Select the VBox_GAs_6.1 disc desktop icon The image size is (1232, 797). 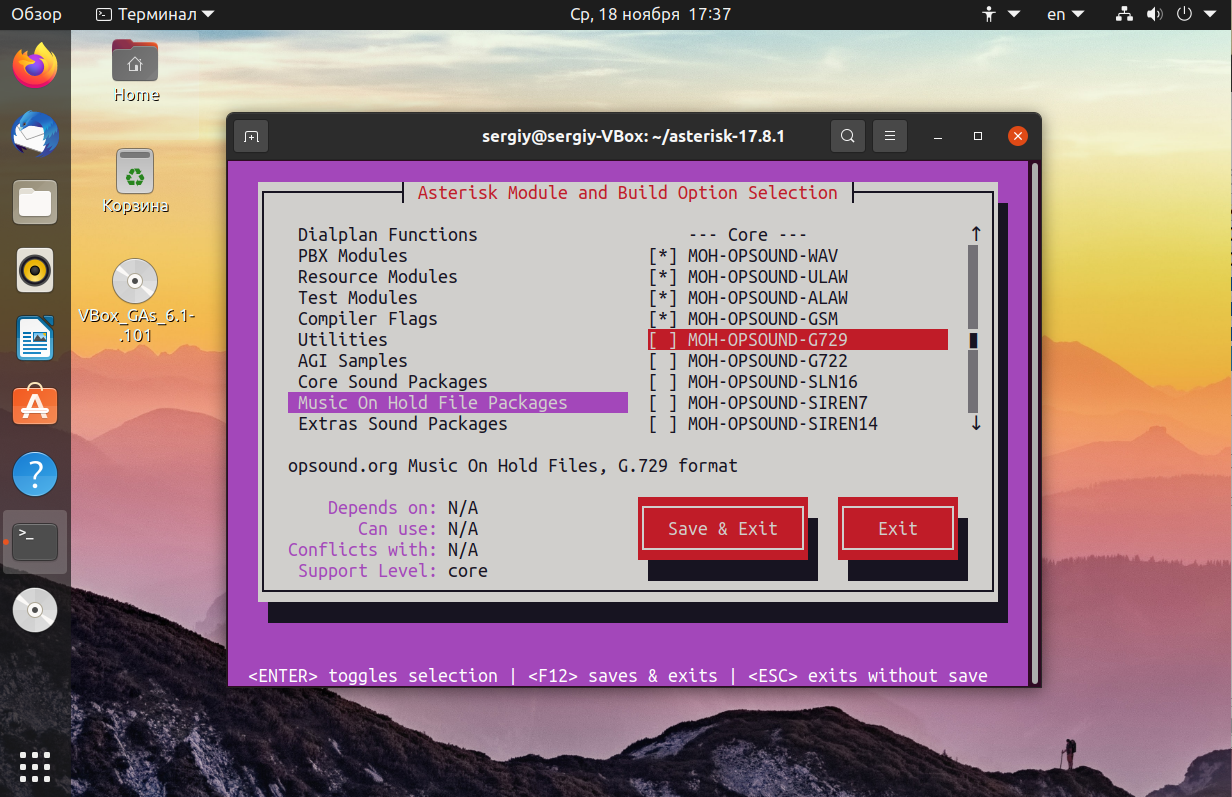[x=135, y=300]
